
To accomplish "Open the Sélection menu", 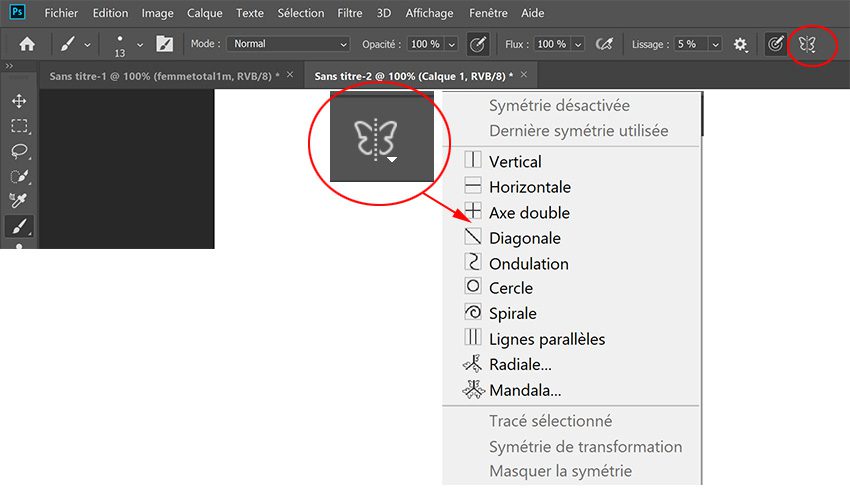I will (x=301, y=13).
